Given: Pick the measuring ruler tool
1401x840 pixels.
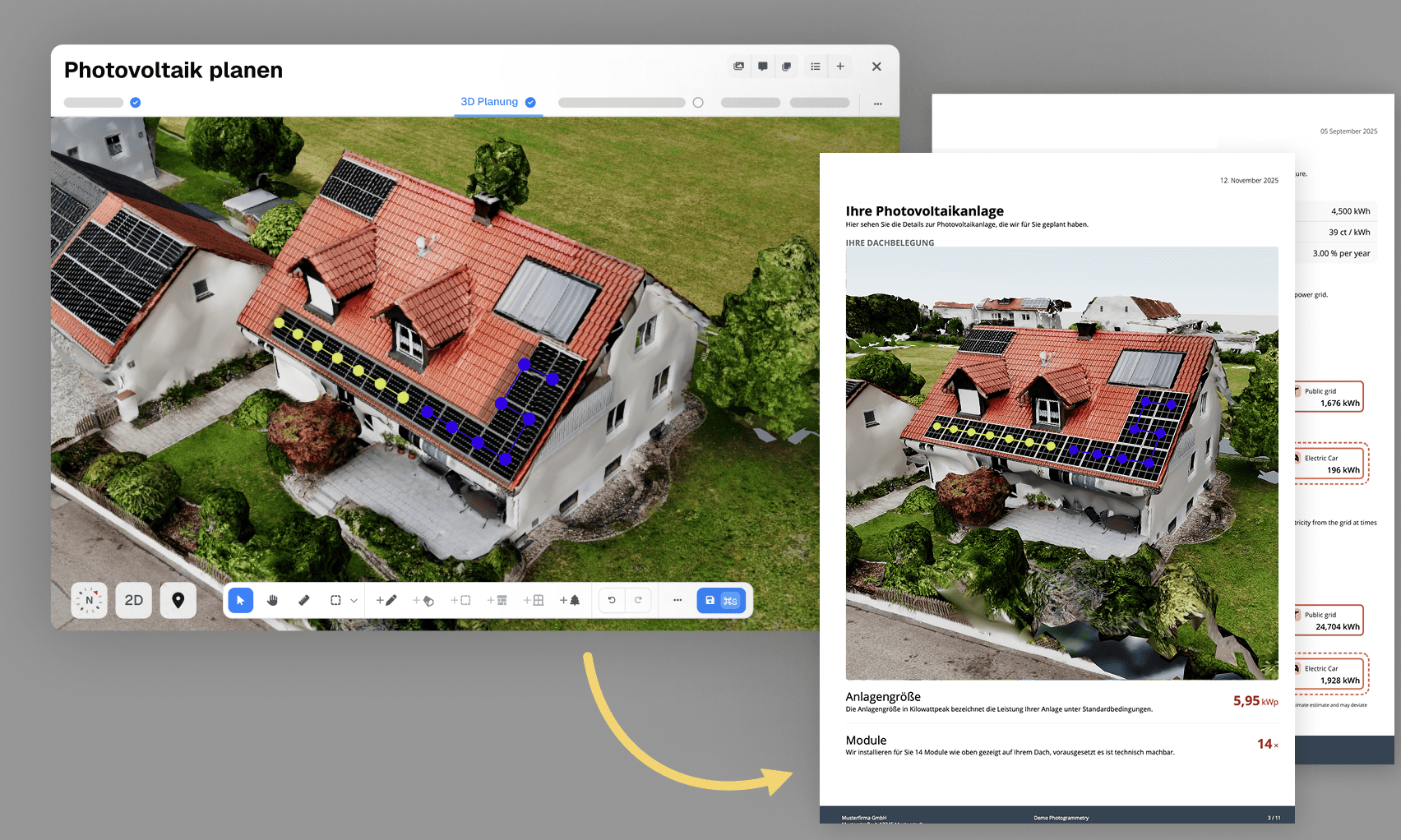Looking at the screenshot, I should point(303,600).
